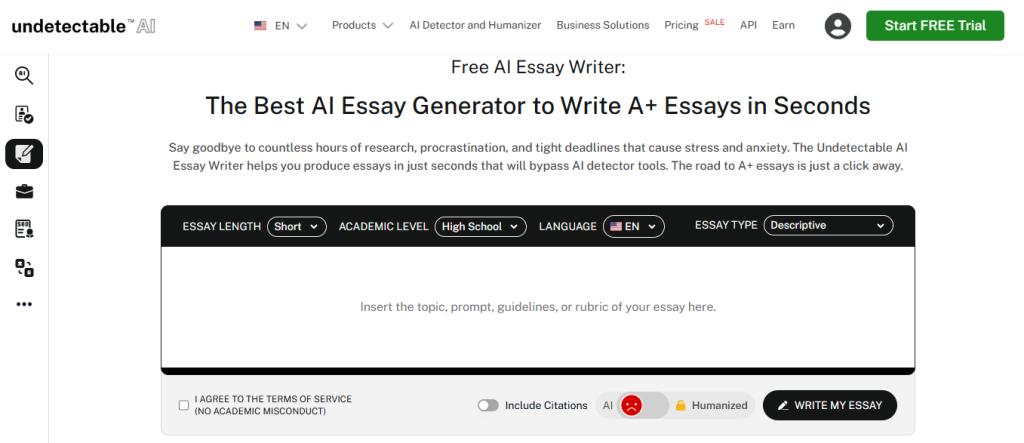Open Business Solutions page
The height and width of the screenshot is (443, 1024).
click(x=603, y=25)
